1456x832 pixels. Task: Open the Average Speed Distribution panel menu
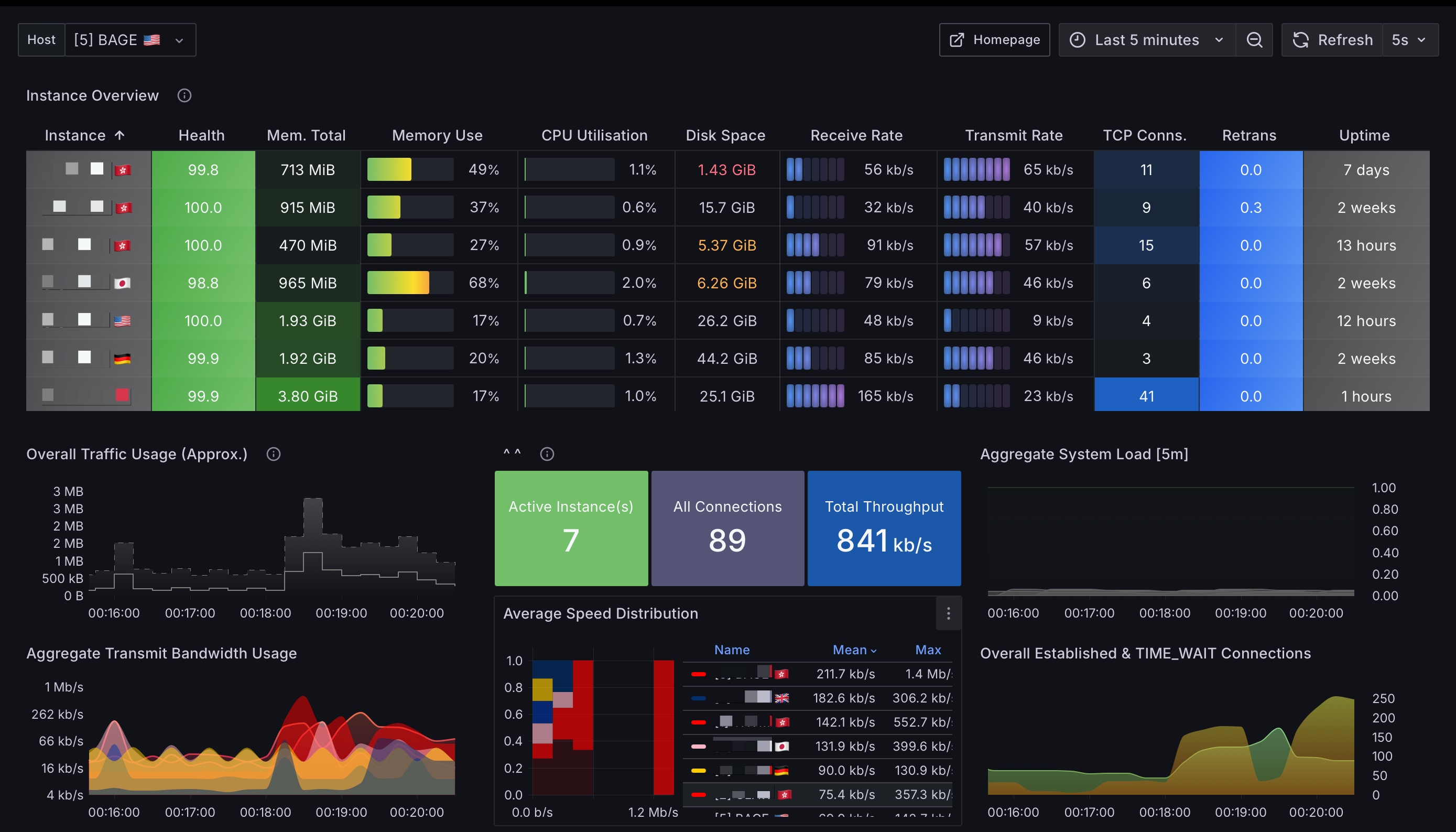tap(948, 614)
